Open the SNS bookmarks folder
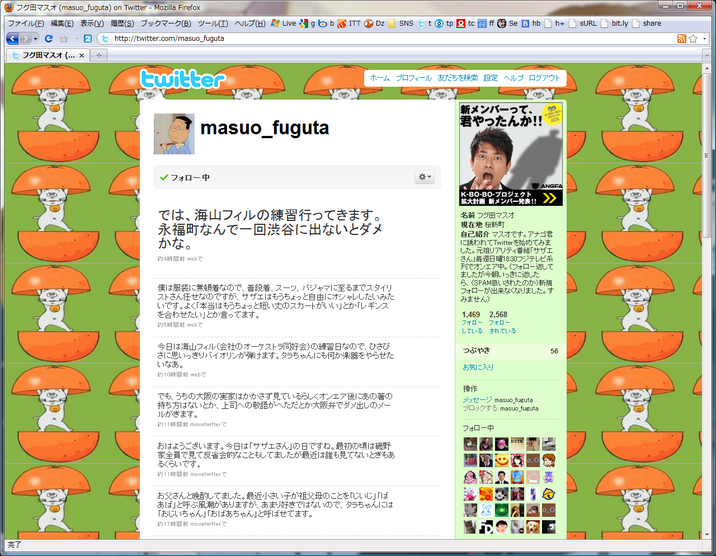This screenshot has width=716, height=556. click(400, 23)
